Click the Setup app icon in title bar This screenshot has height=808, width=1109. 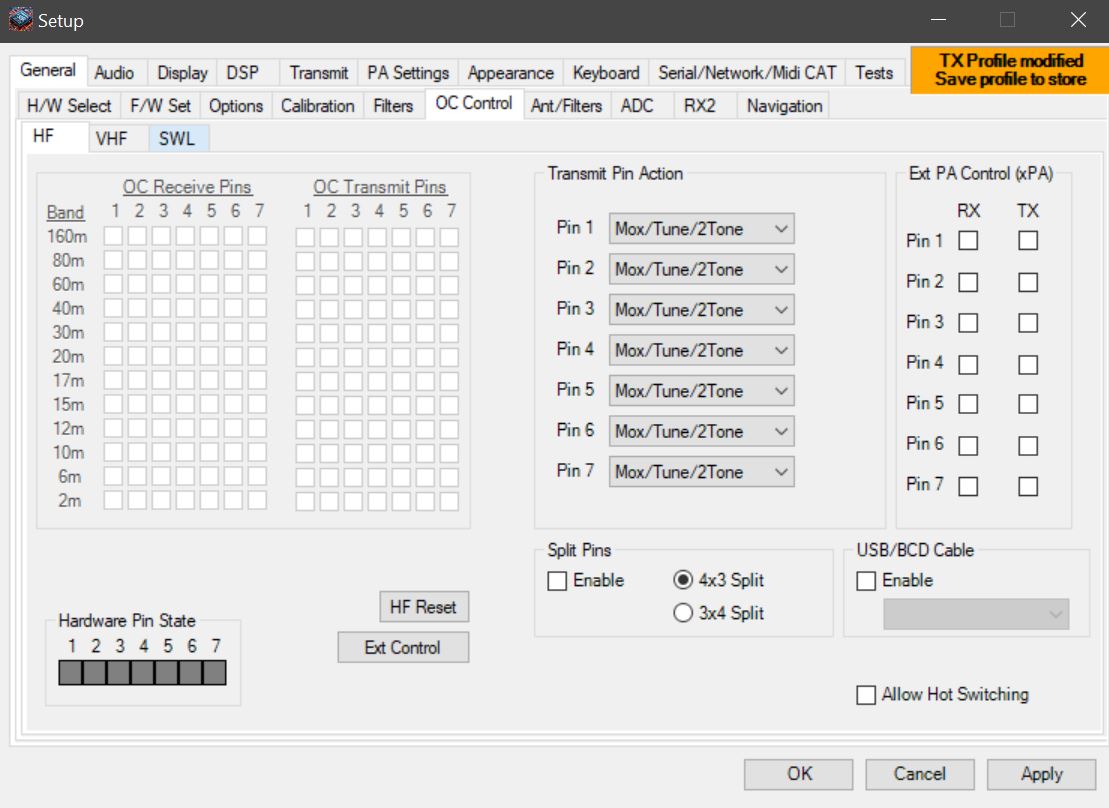click(x=20, y=20)
